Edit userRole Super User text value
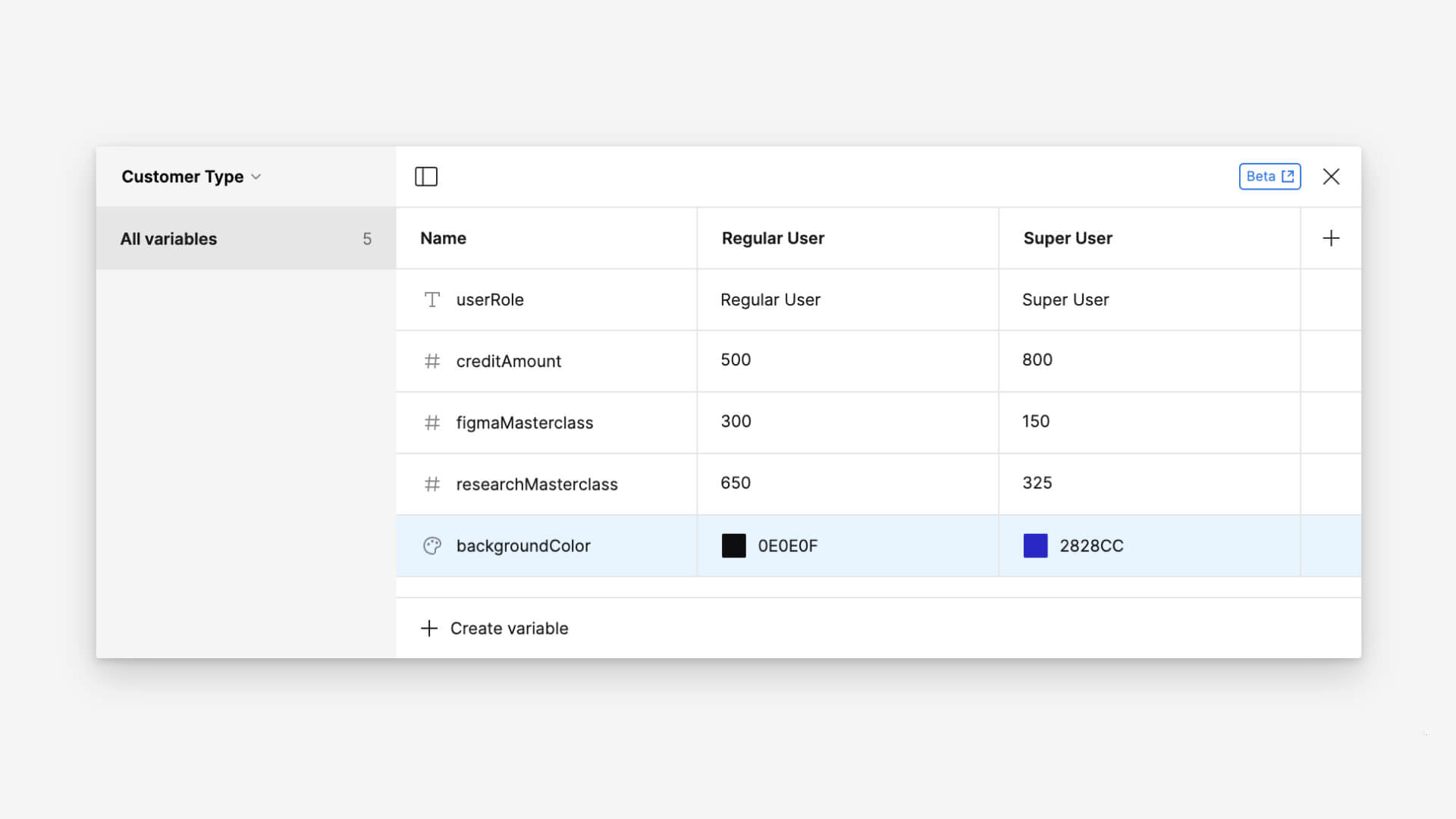1456x819 pixels. point(1065,300)
